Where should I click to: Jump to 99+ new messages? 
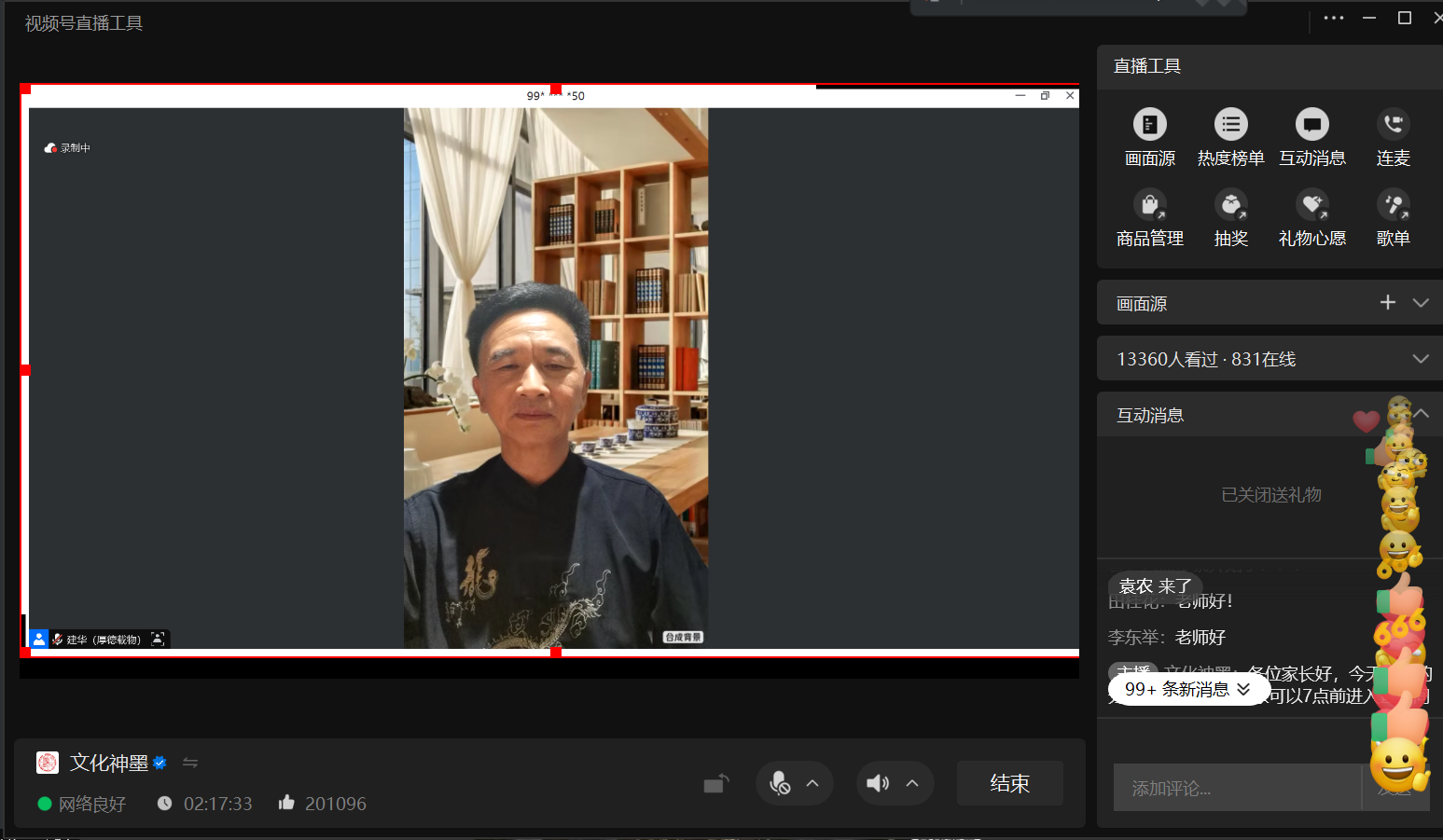[x=1187, y=689]
